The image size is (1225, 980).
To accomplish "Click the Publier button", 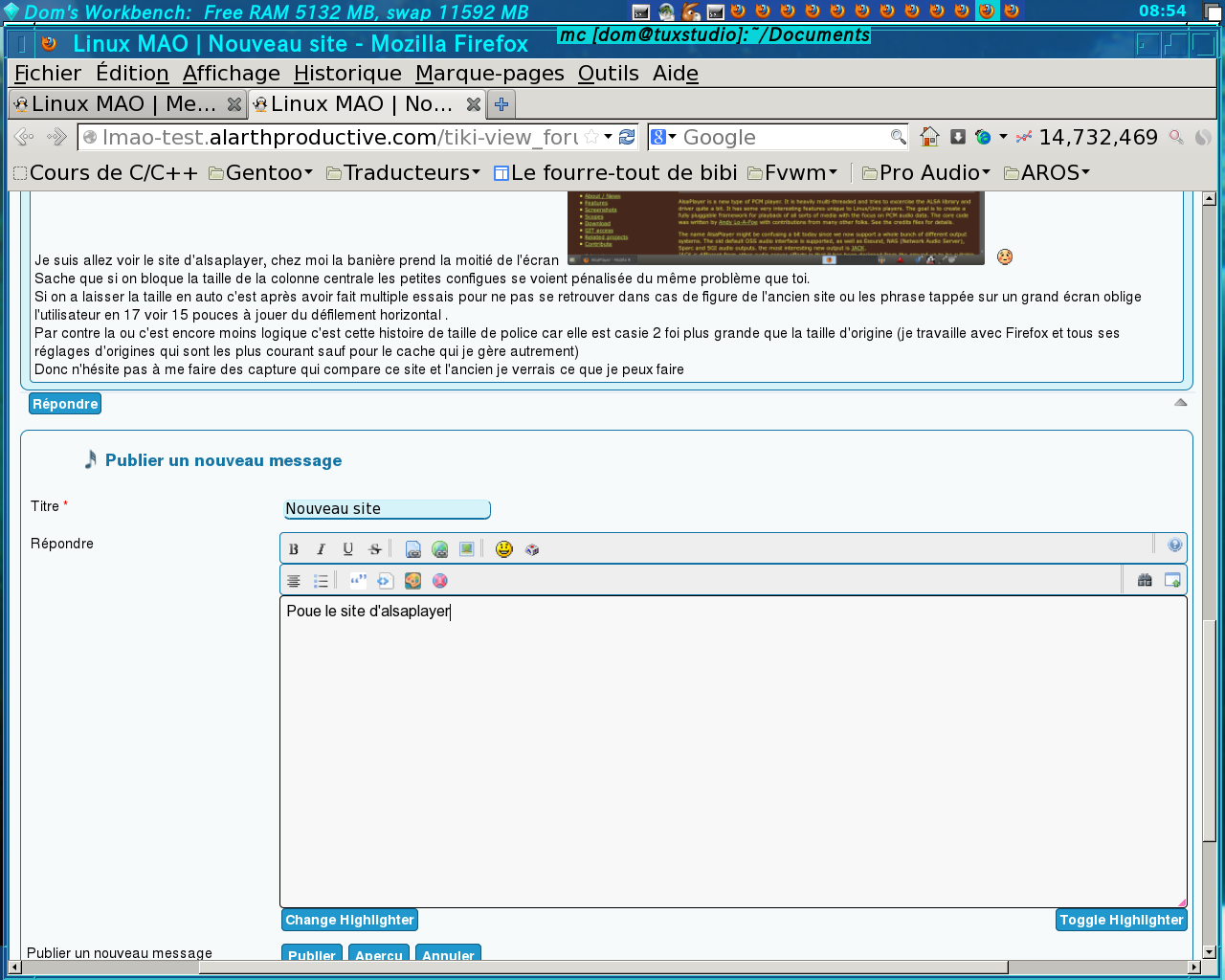I will pyautogui.click(x=312, y=954).
